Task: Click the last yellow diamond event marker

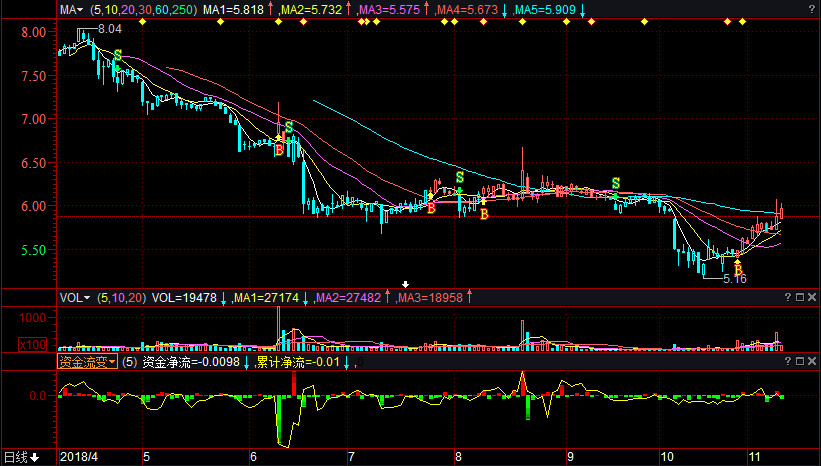Action: [x=743, y=22]
